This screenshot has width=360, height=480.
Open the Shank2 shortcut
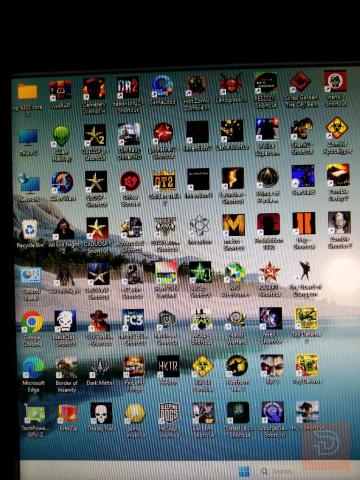pos(302,129)
